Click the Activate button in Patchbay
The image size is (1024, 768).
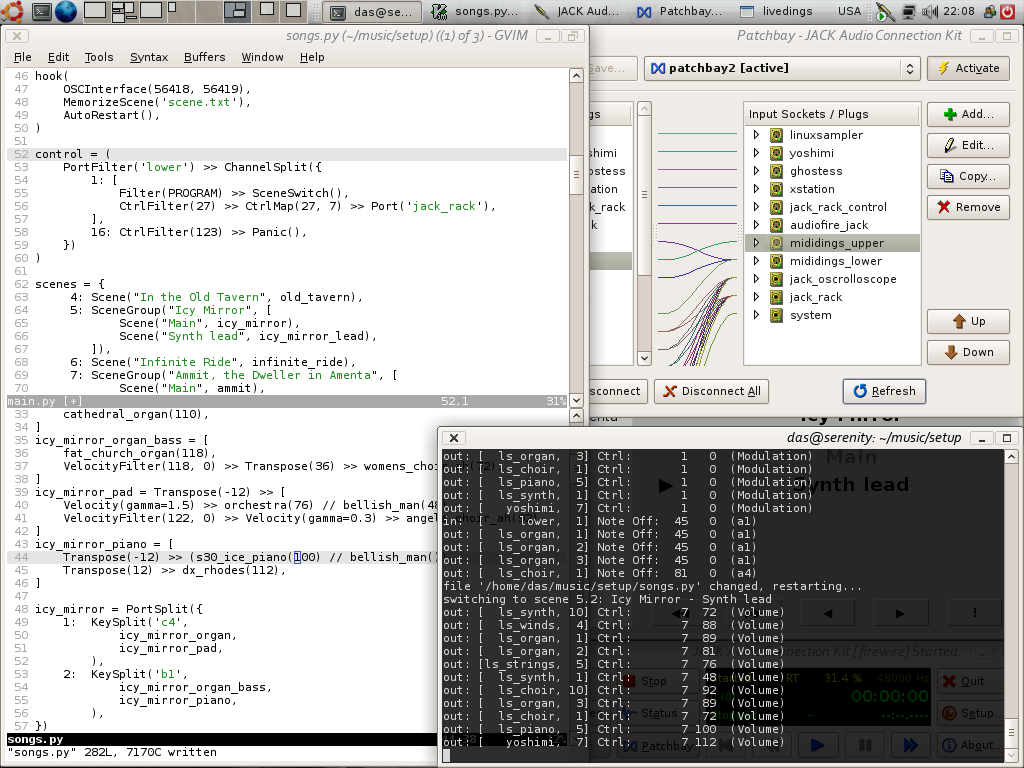coord(968,68)
